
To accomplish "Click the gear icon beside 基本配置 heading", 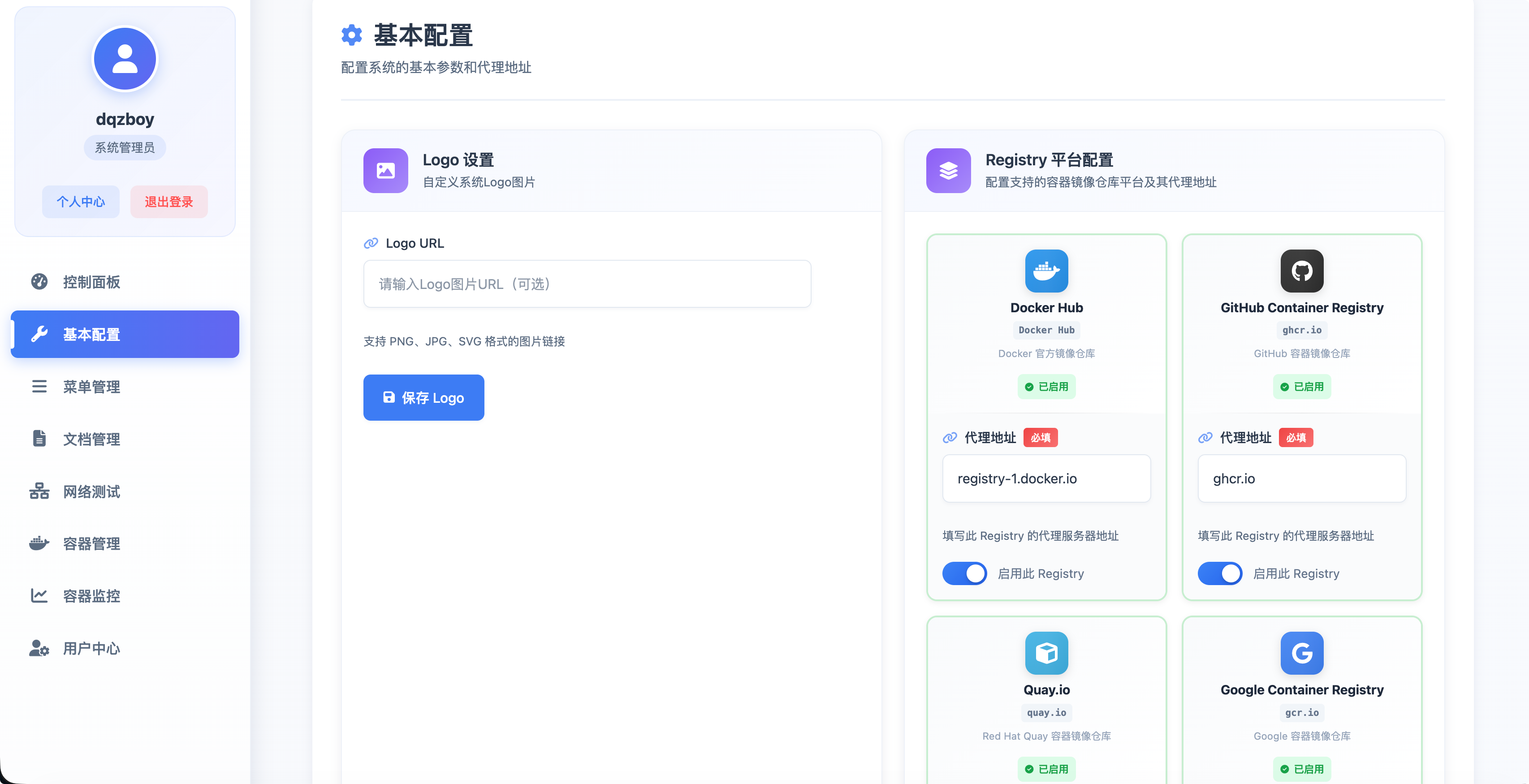I will (351, 35).
